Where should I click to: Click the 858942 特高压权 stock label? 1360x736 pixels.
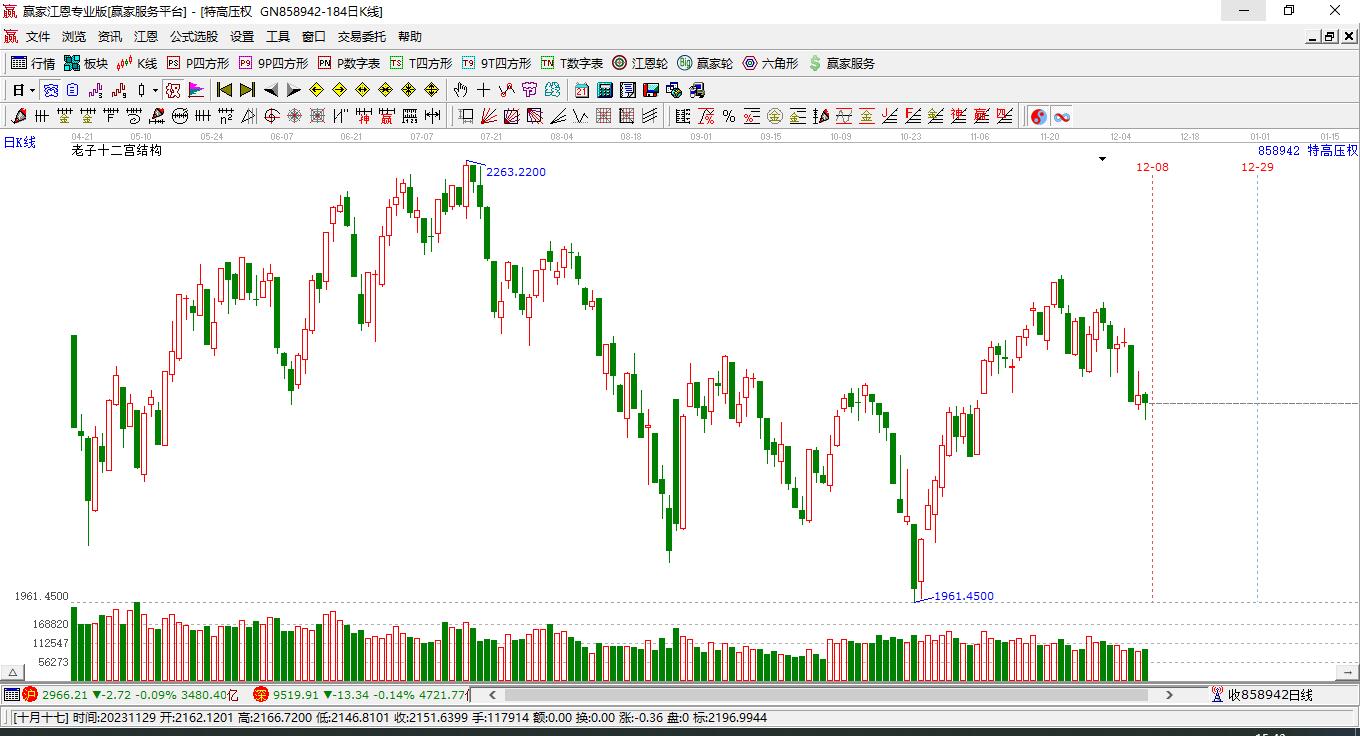point(1308,150)
